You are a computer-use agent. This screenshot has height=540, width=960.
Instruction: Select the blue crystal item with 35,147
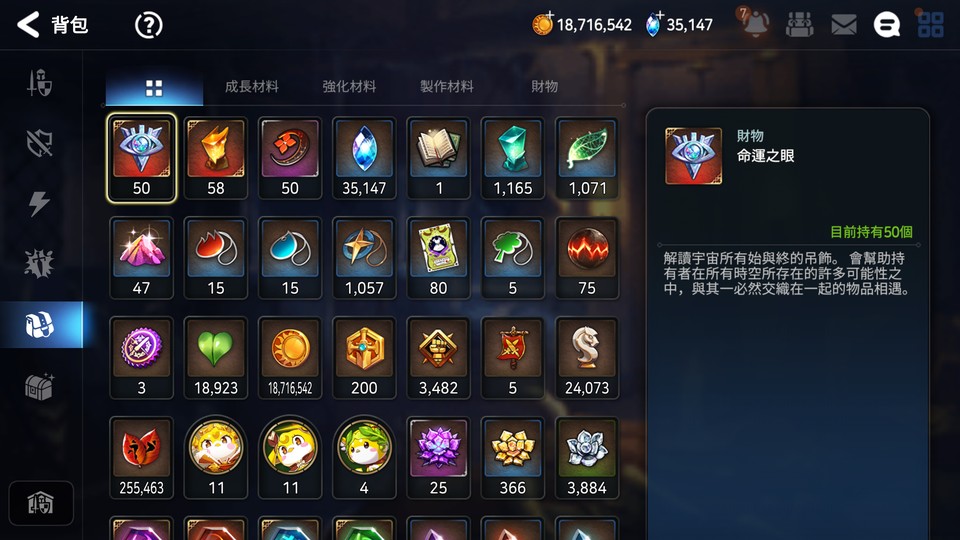(364, 158)
